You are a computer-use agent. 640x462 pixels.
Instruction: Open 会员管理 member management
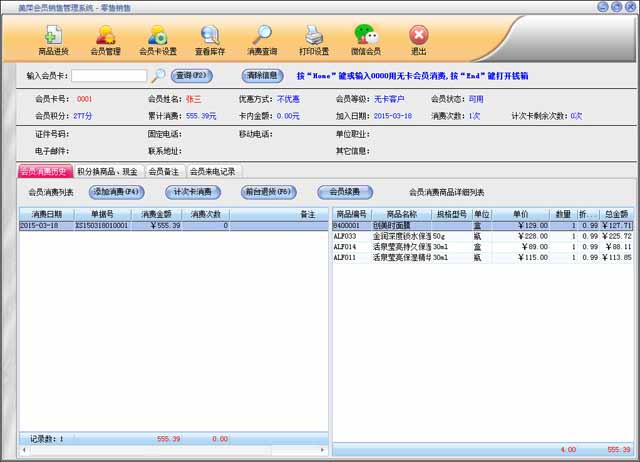pyautogui.click(x=105, y=39)
